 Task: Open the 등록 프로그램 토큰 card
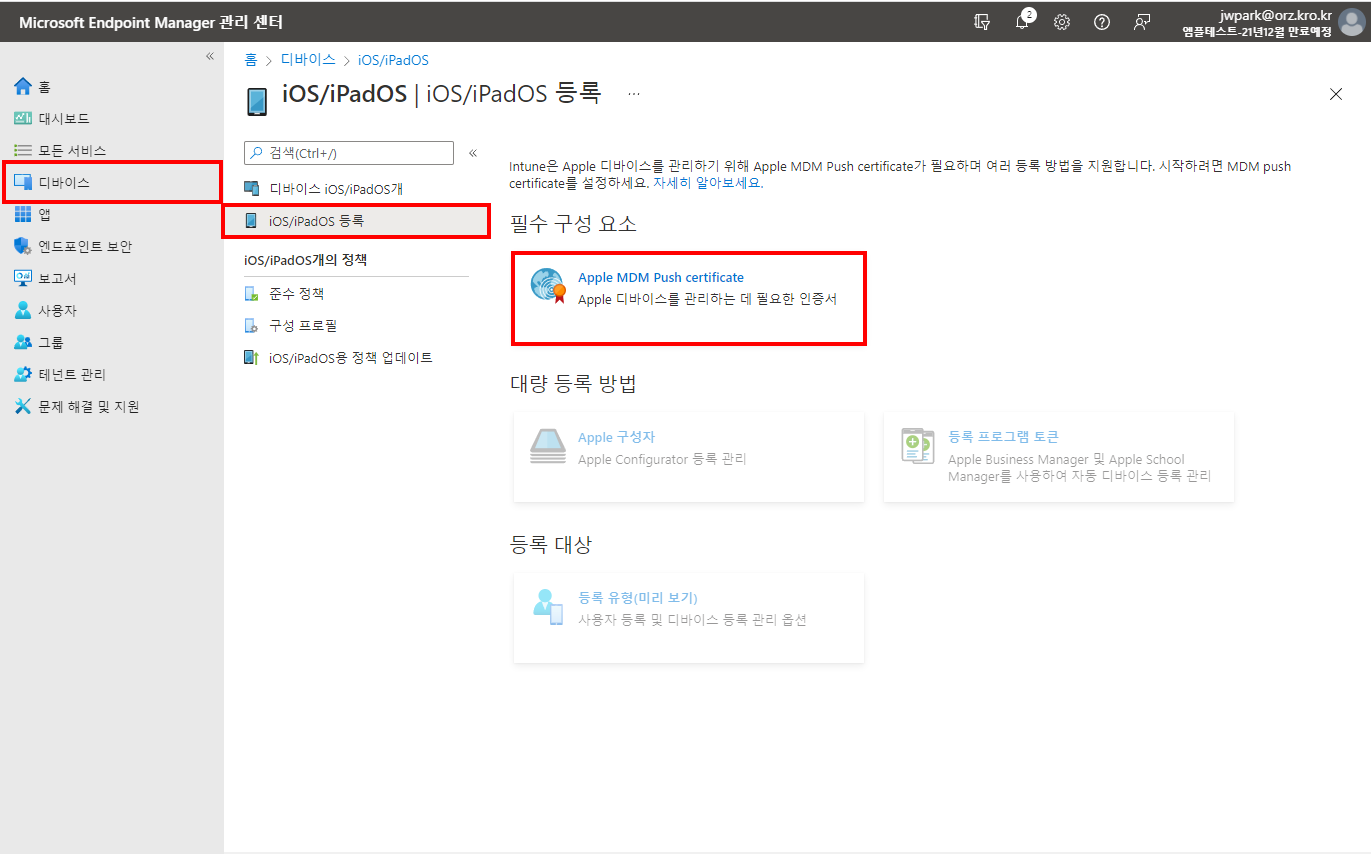(x=1059, y=456)
